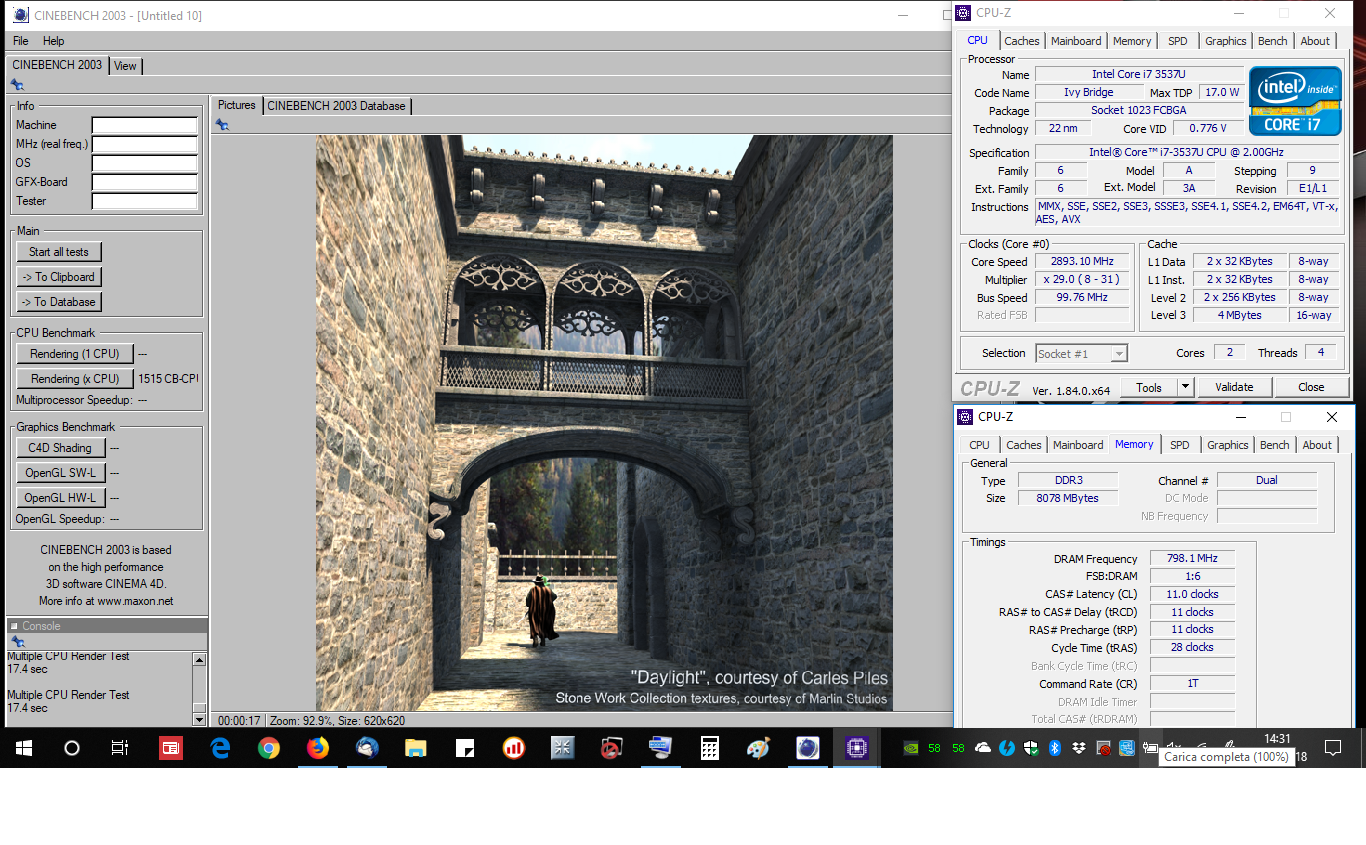Run the Rendering (1 CPU) benchmark

coord(75,354)
